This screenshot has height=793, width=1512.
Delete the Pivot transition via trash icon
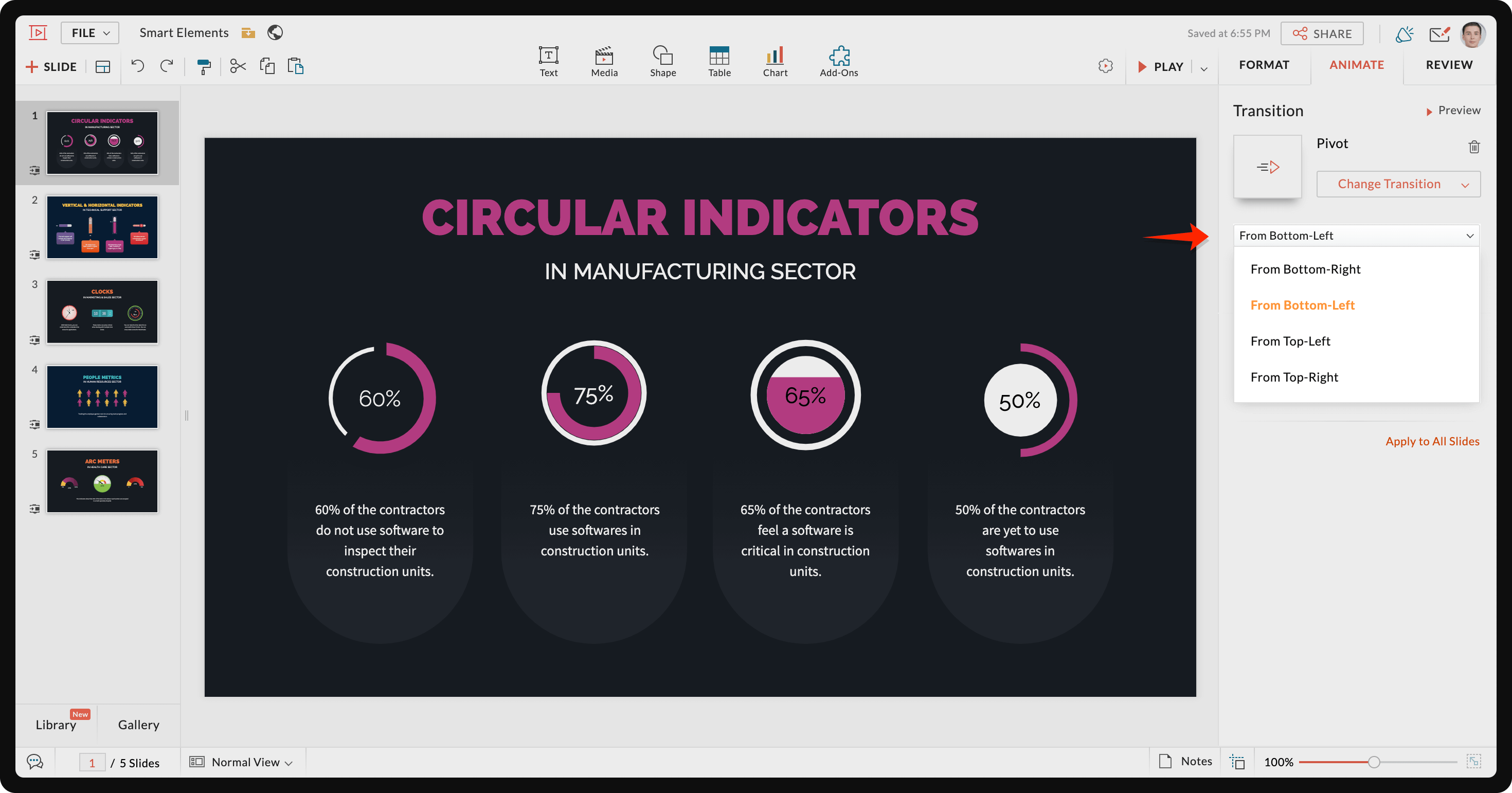[1474, 147]
